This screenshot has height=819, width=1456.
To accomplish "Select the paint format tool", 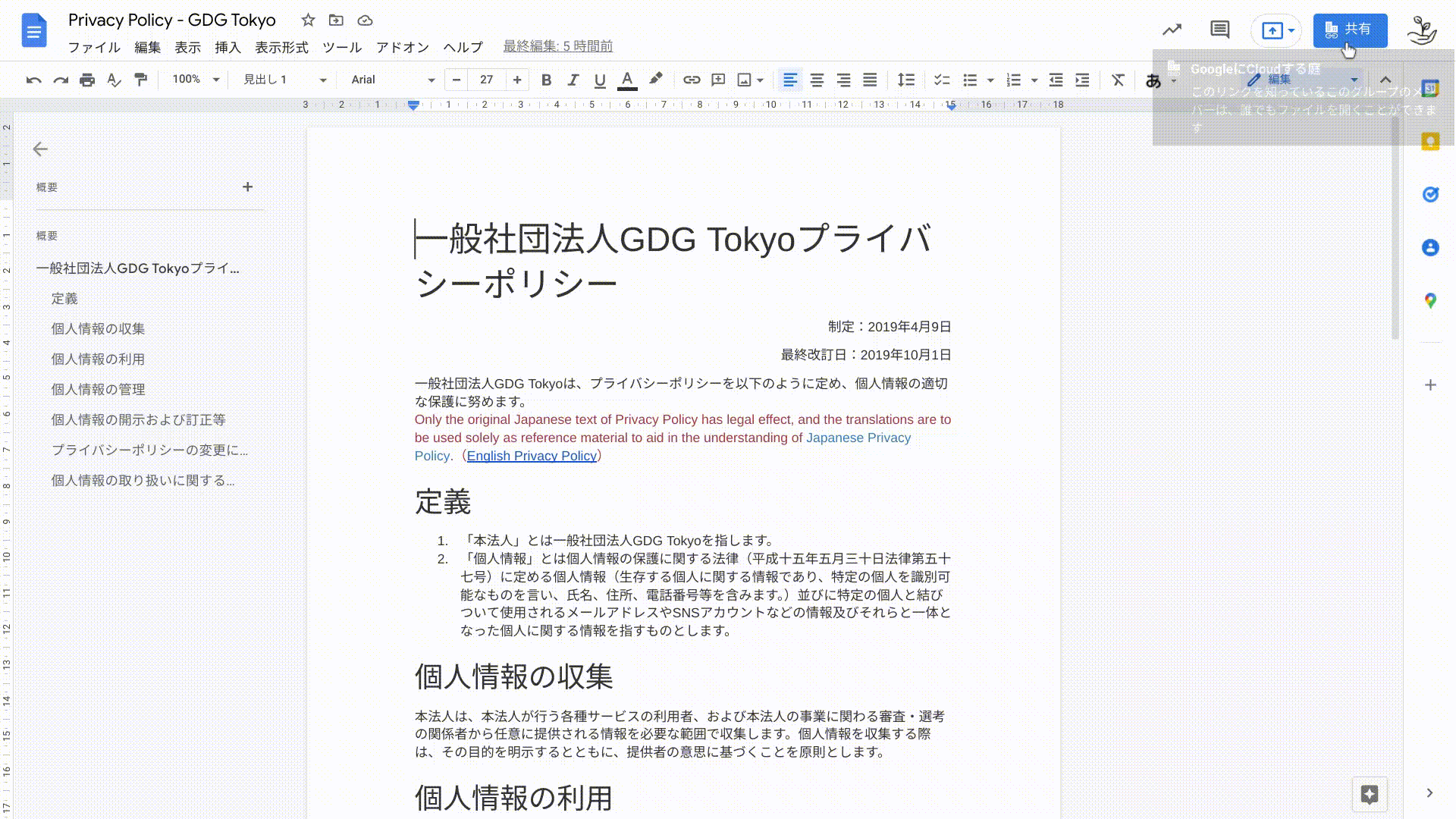I will click(x=141, y=80).
